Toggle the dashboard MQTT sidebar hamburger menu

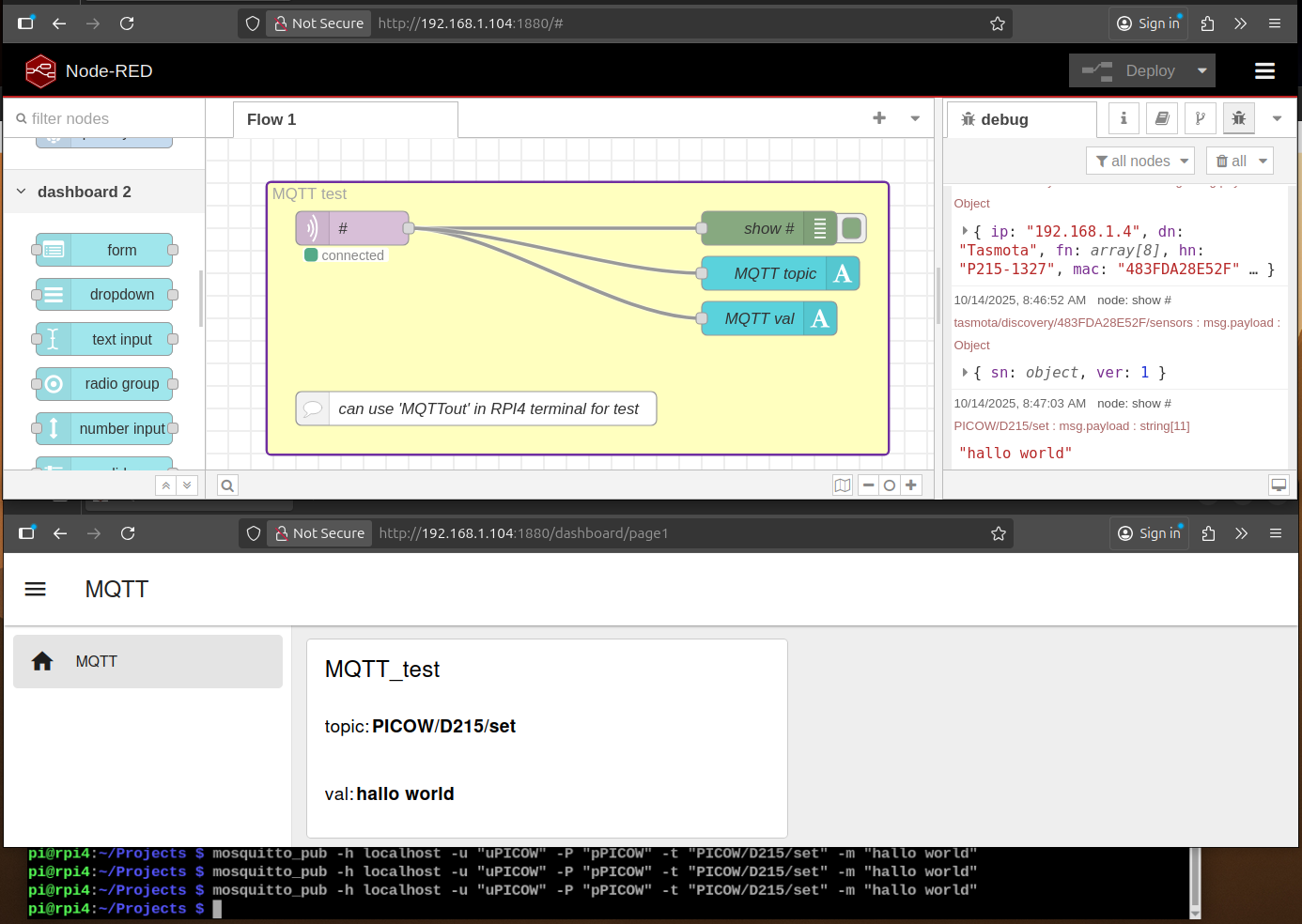36,589
